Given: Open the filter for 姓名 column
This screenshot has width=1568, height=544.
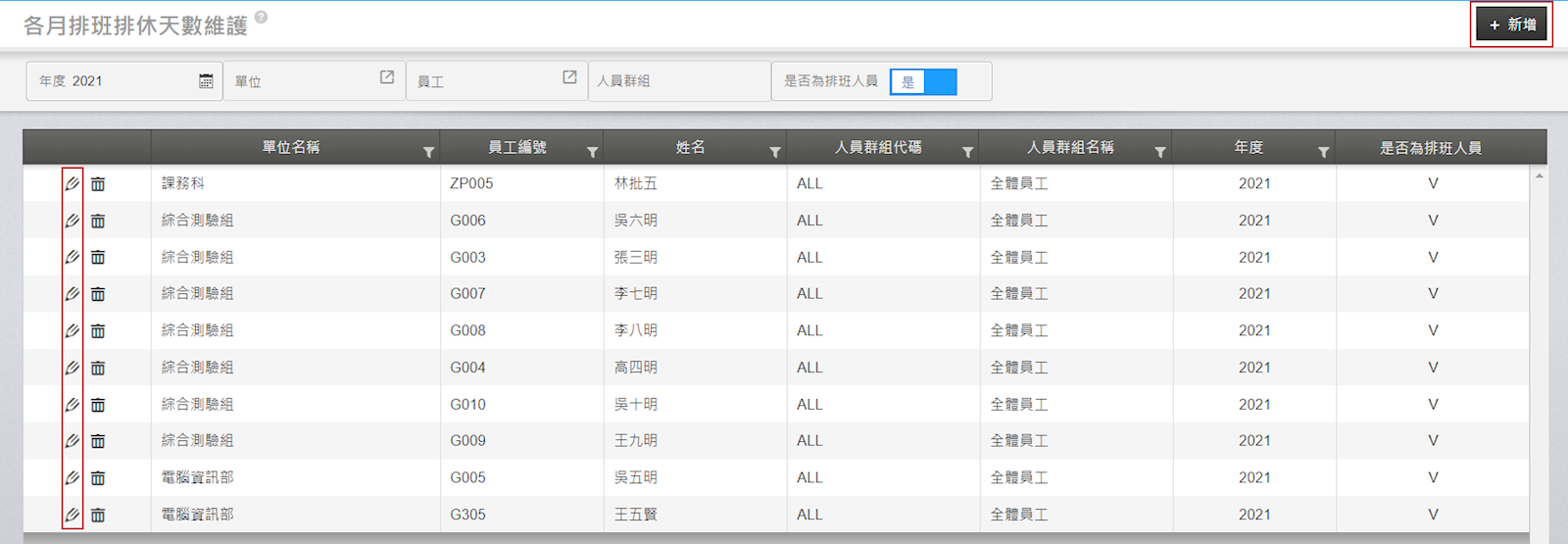Looking at the screenshot, I should click(775, 152).
